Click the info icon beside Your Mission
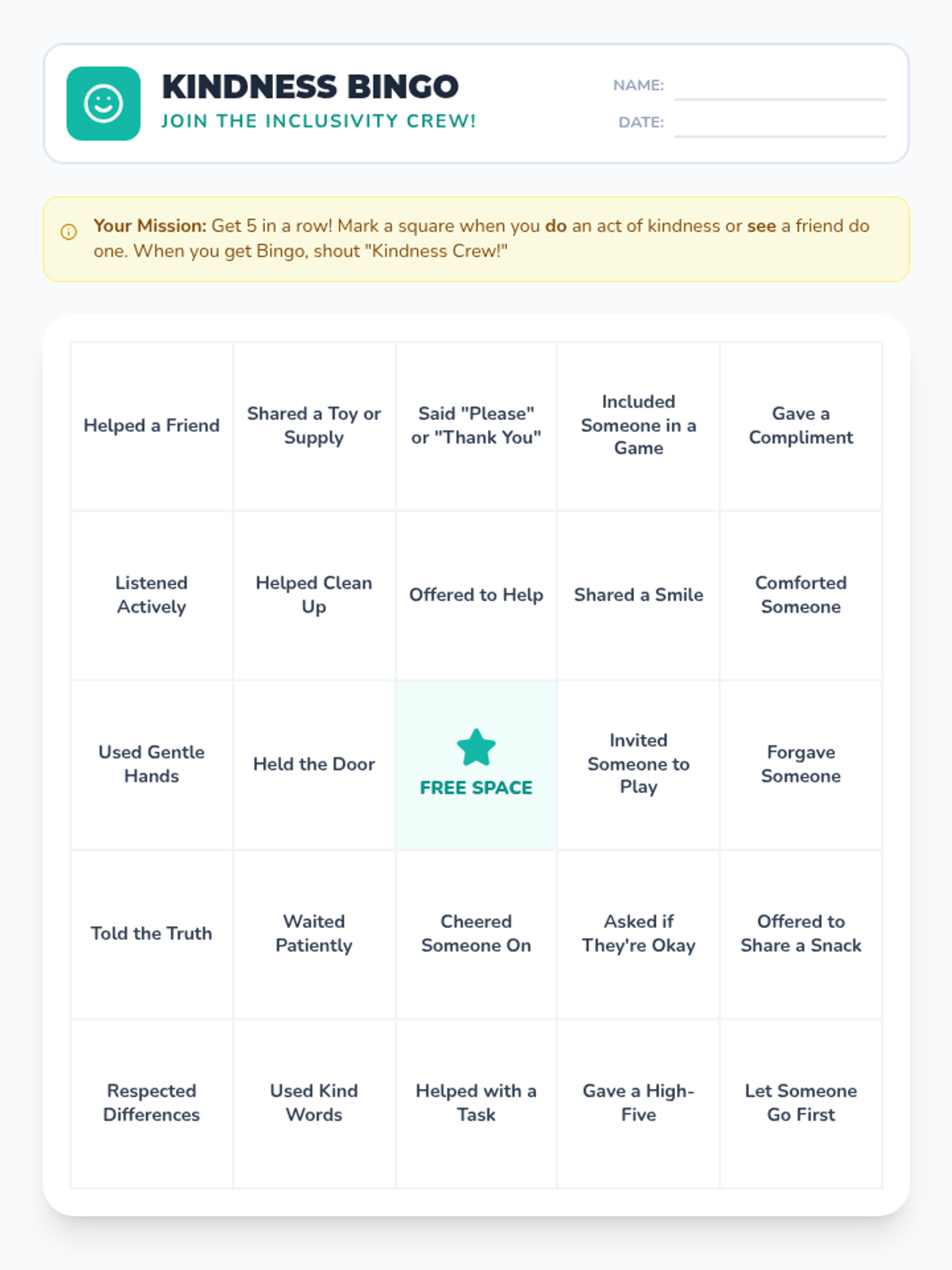 [69, 232]
